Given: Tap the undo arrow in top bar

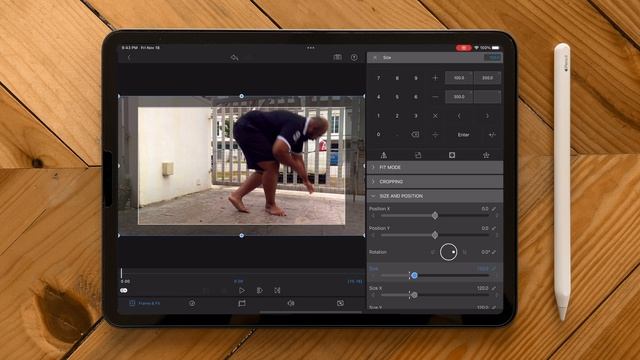Looking at the screenshot, I should 234,58.
